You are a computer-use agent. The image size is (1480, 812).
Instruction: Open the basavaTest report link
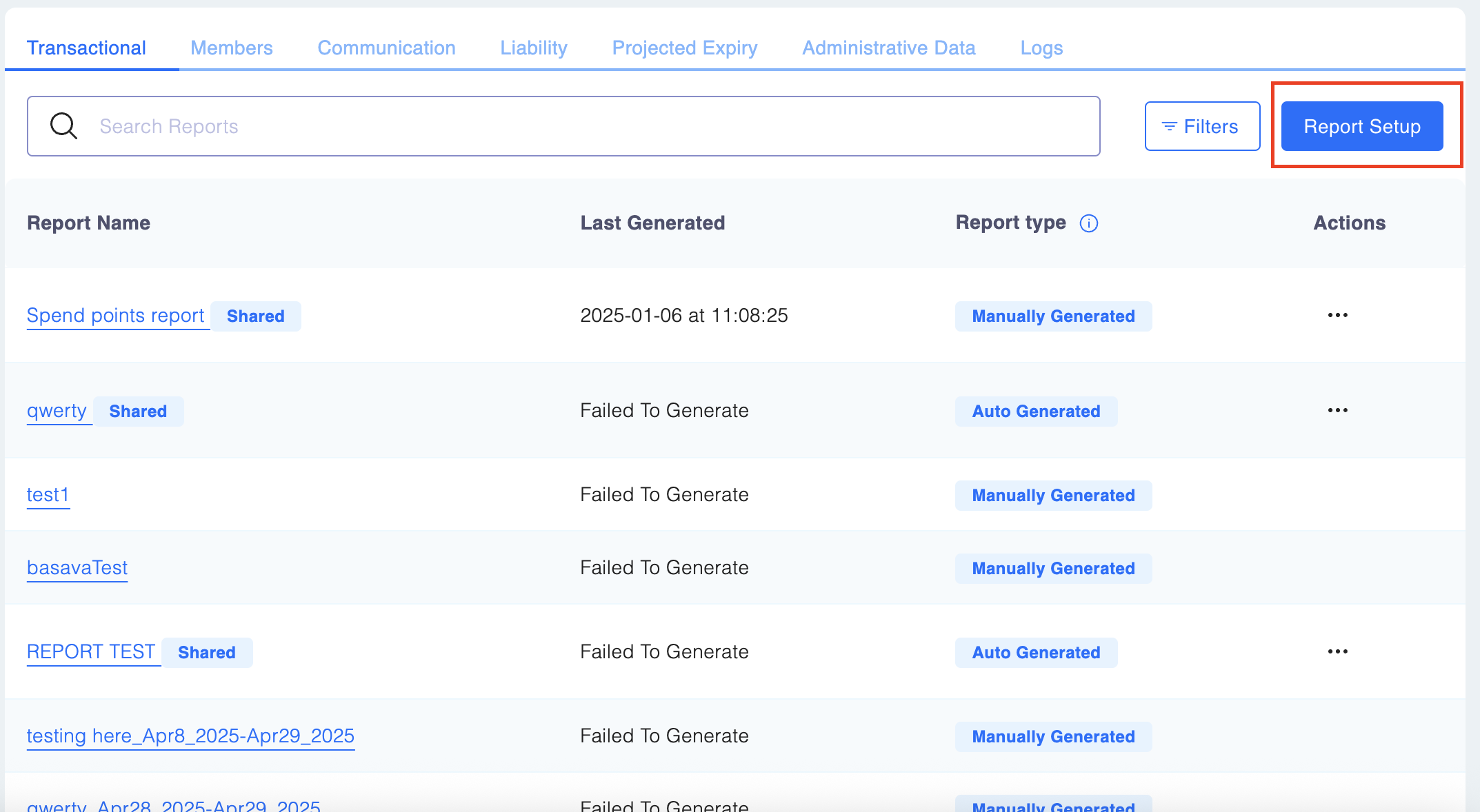77,567
